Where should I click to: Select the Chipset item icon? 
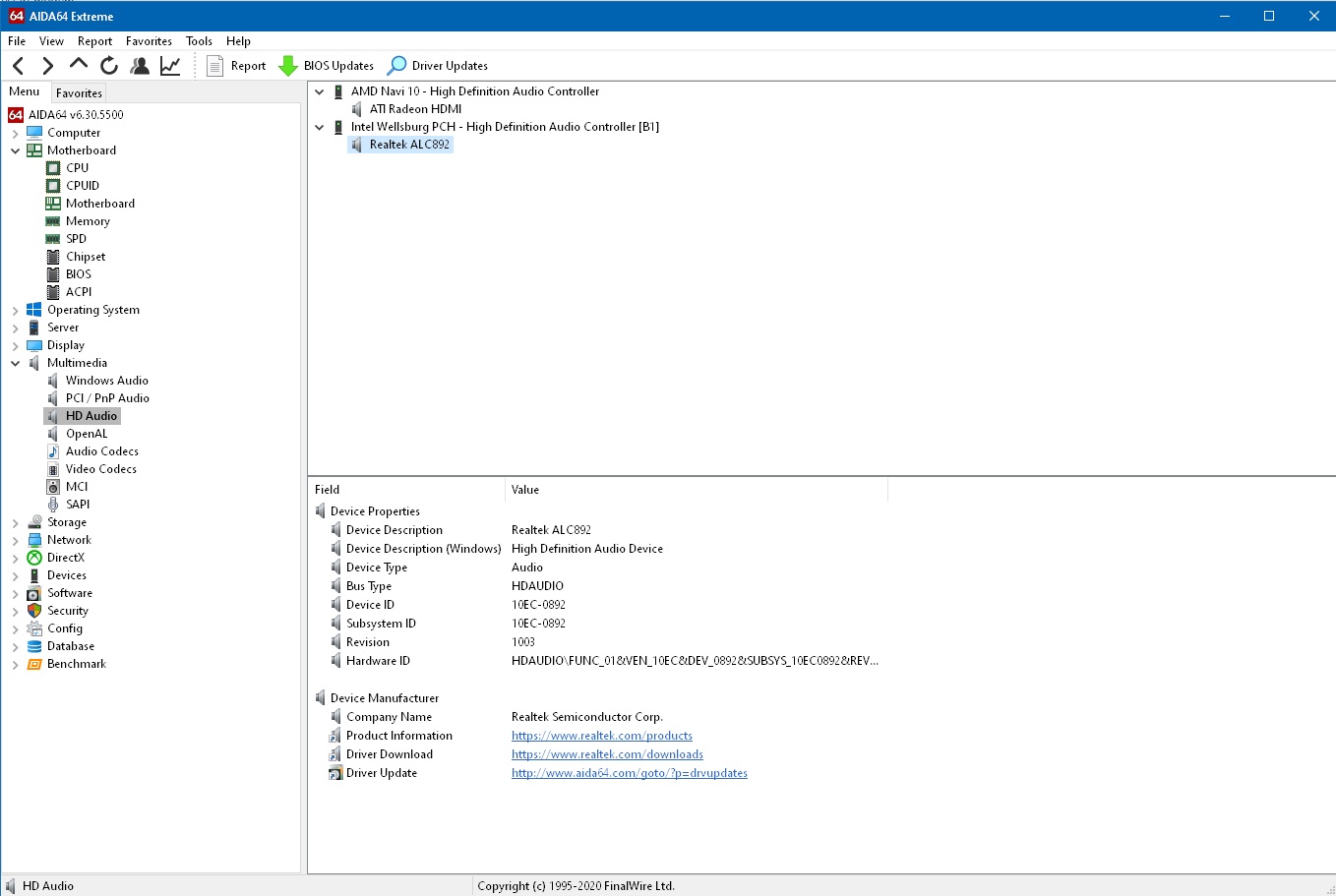pos(53,257)
